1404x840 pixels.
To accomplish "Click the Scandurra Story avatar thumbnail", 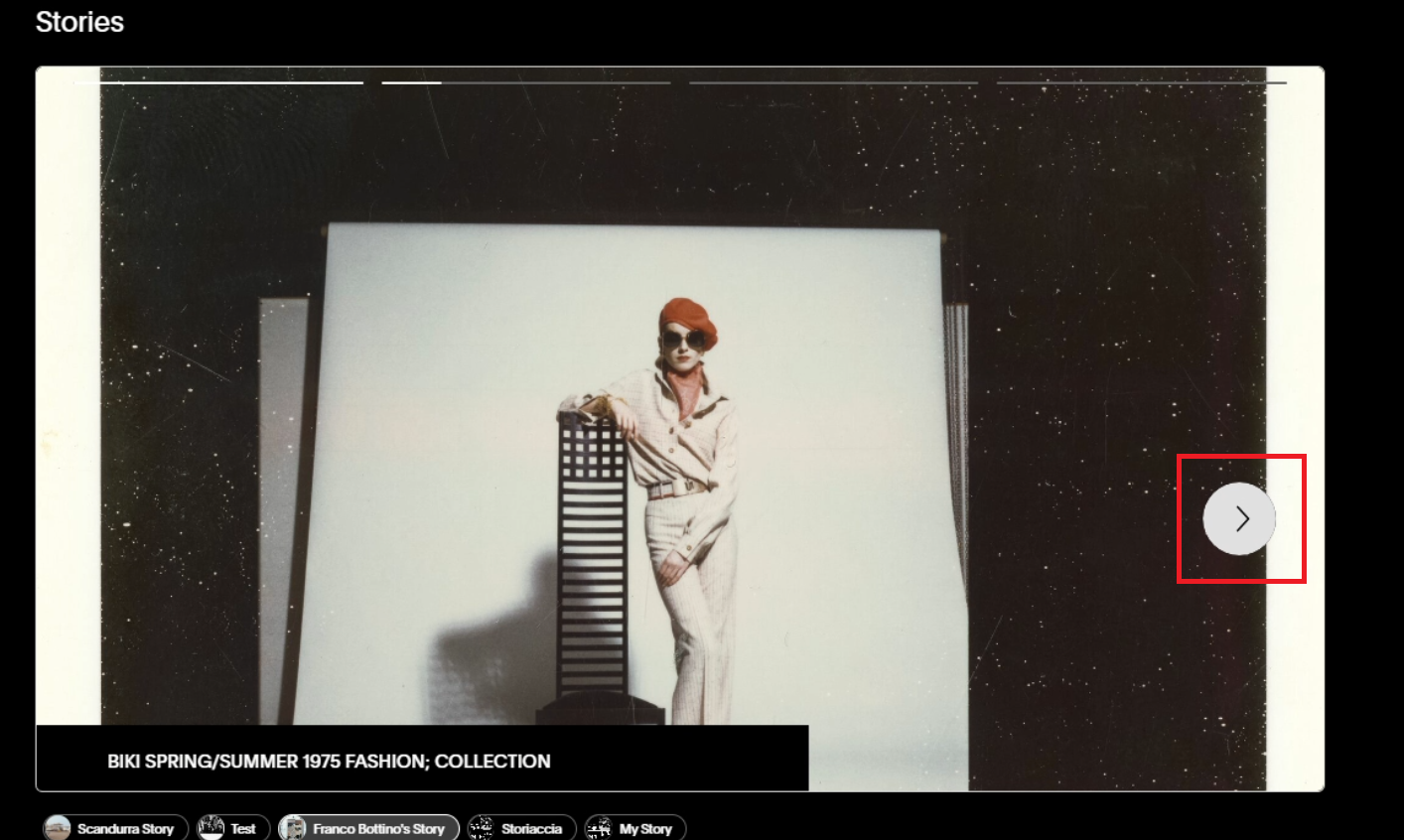I will (58, 828).
